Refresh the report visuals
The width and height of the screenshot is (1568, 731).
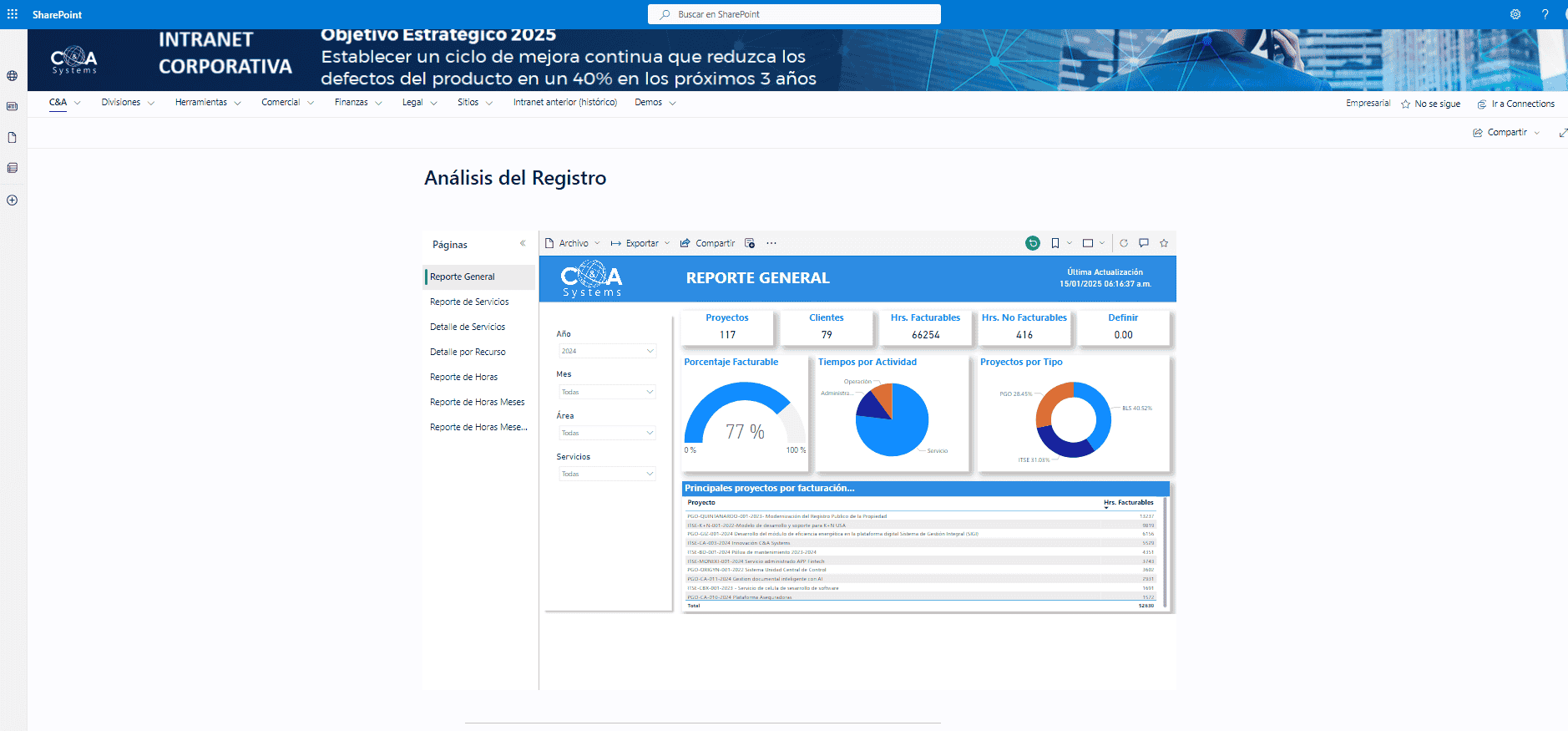coord(1124,243)
